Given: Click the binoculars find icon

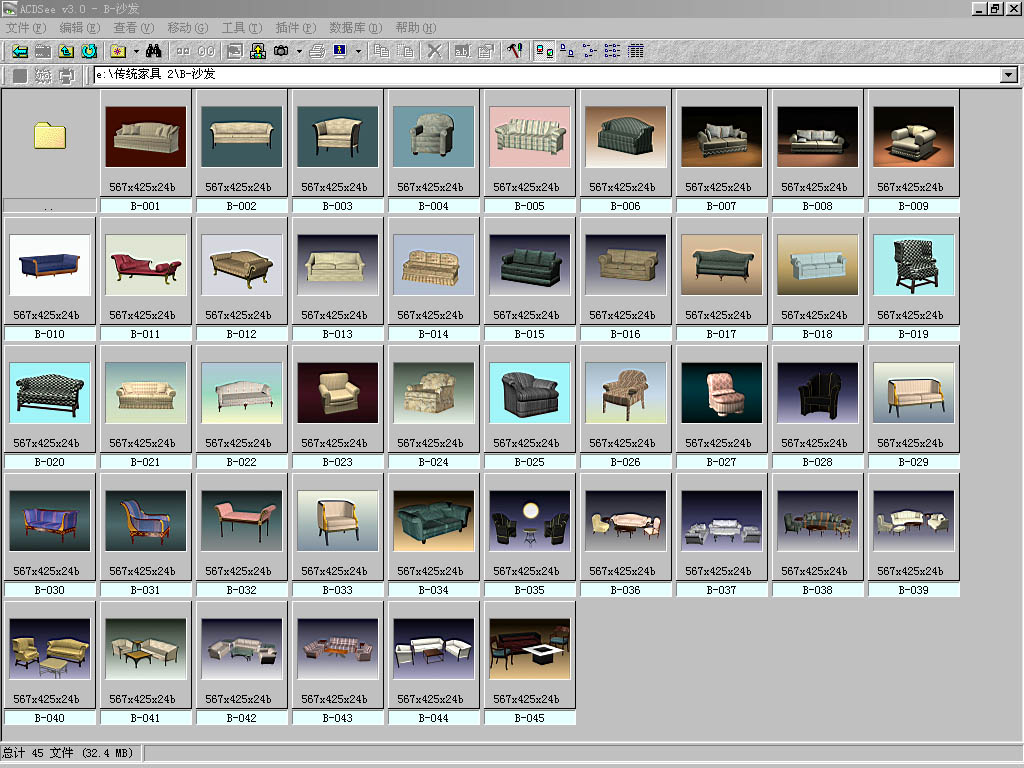Looking at the screenshot, I should coord(154,51).
